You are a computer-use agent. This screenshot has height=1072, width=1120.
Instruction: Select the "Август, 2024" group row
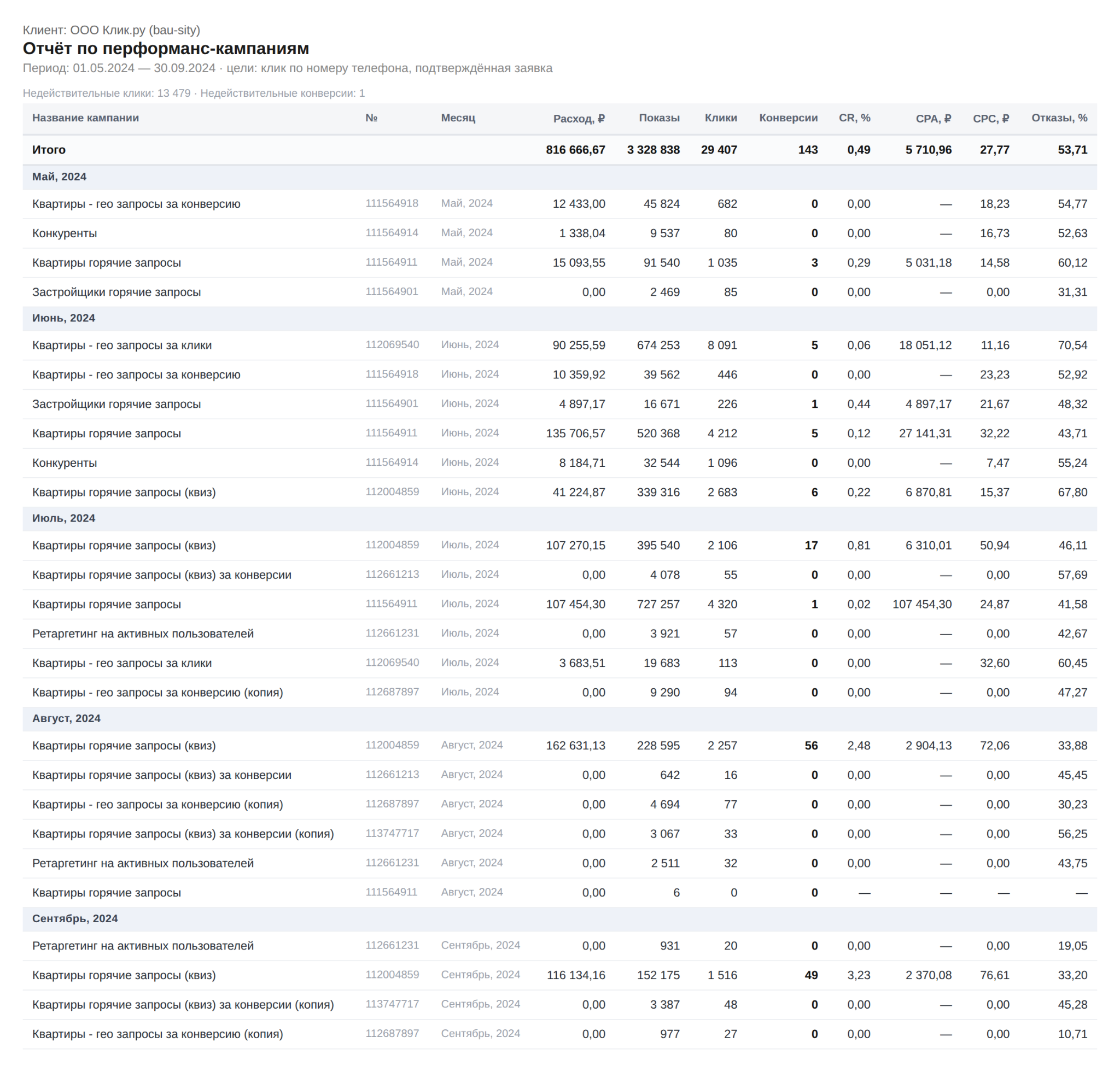(559, 718)
